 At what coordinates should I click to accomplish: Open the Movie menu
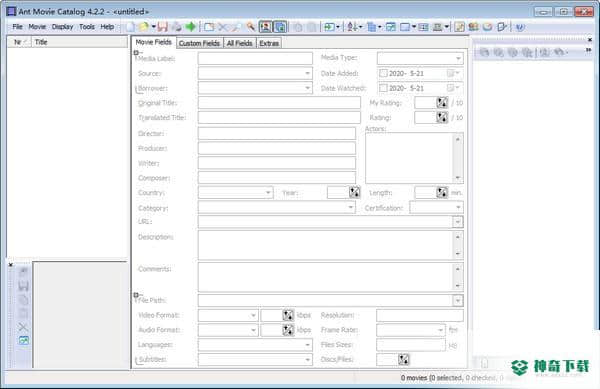click(37, 27)
